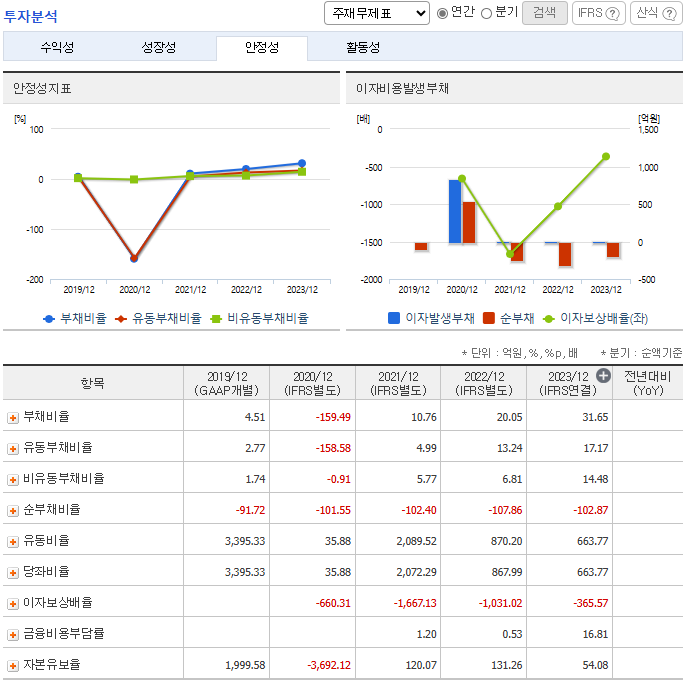Expand the 유동비율 row

[x=13, y=542]
